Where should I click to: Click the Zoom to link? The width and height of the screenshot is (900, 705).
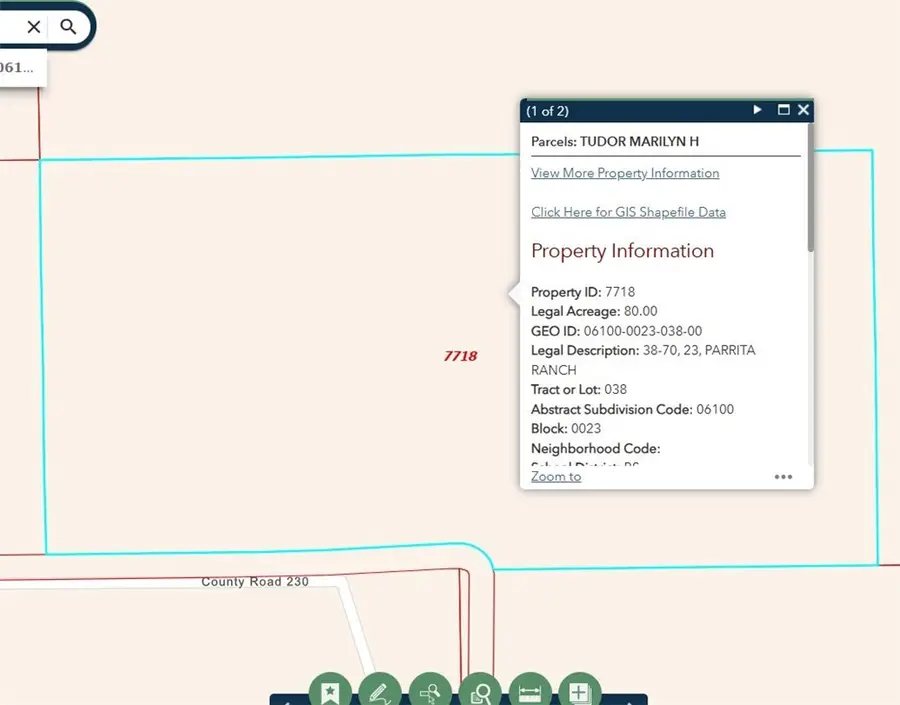[556, 476]
